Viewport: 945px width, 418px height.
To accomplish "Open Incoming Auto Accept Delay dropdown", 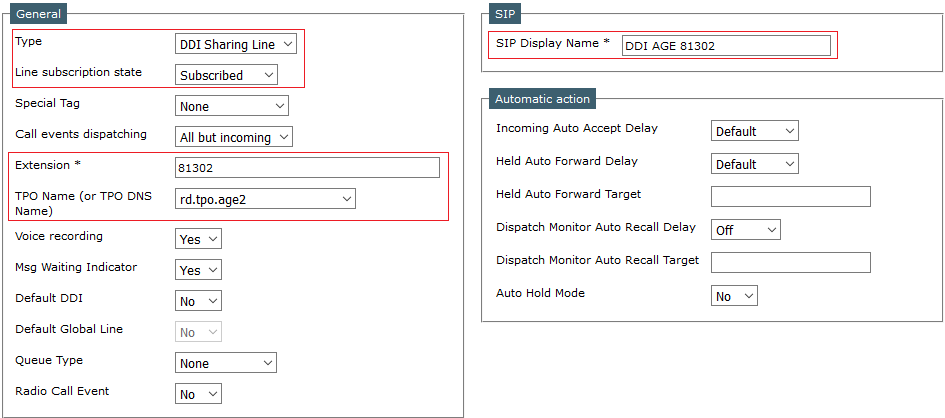I will [755, 131].
